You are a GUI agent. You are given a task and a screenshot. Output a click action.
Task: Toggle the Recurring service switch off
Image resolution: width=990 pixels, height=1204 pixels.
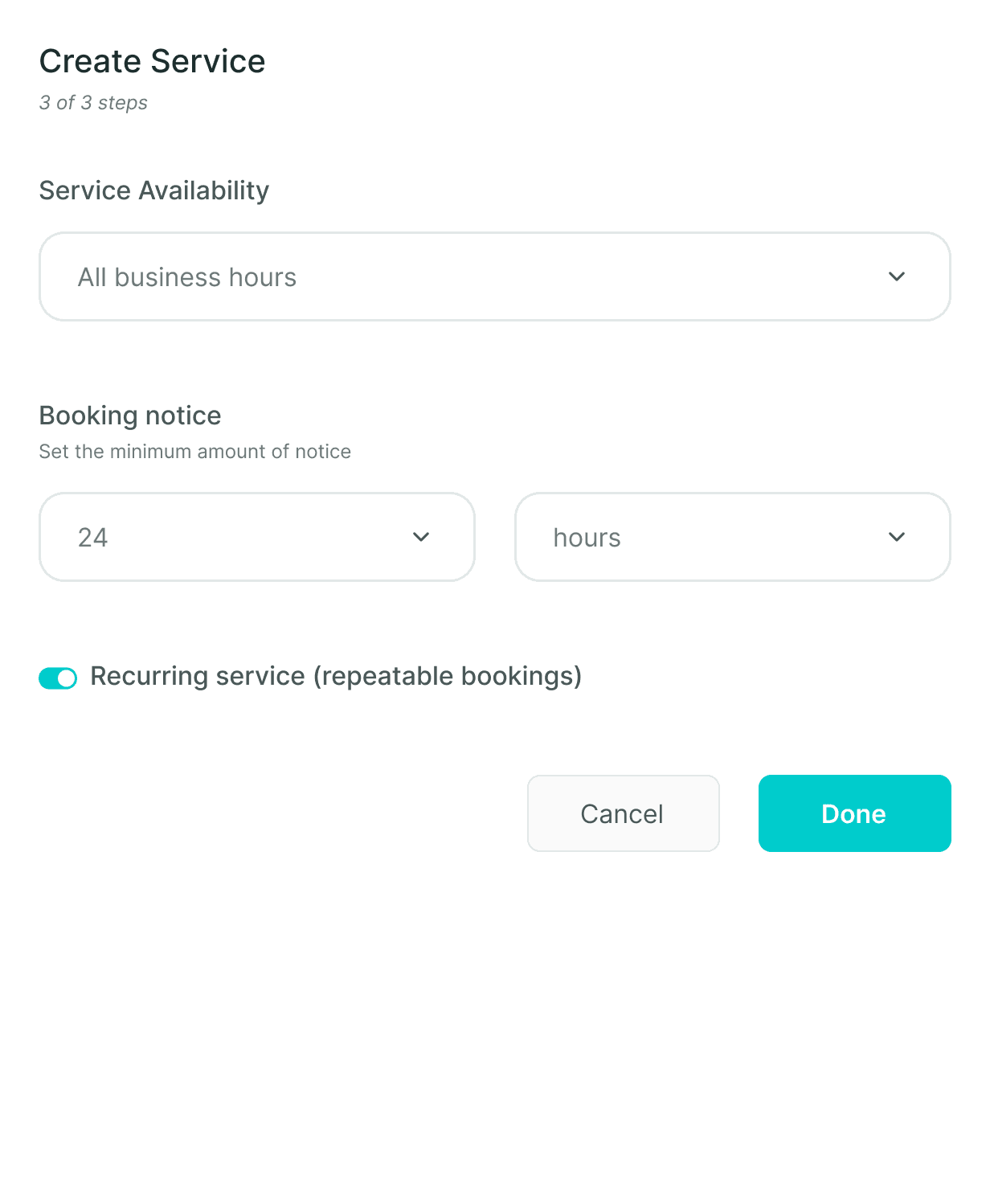tap(58, 678)
